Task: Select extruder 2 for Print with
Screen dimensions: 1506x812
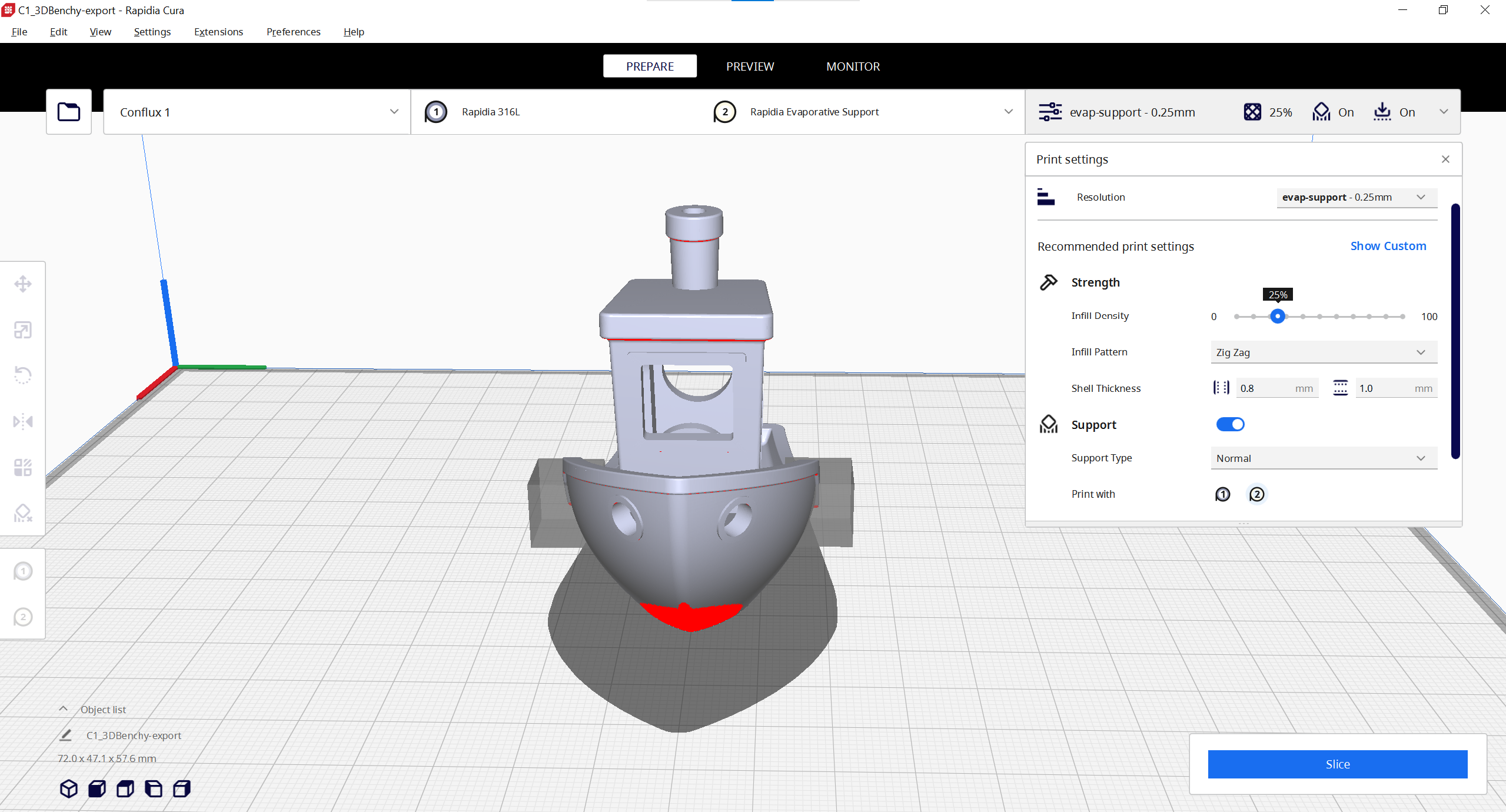Action: pyautogui.click(x=1256, y=494)
